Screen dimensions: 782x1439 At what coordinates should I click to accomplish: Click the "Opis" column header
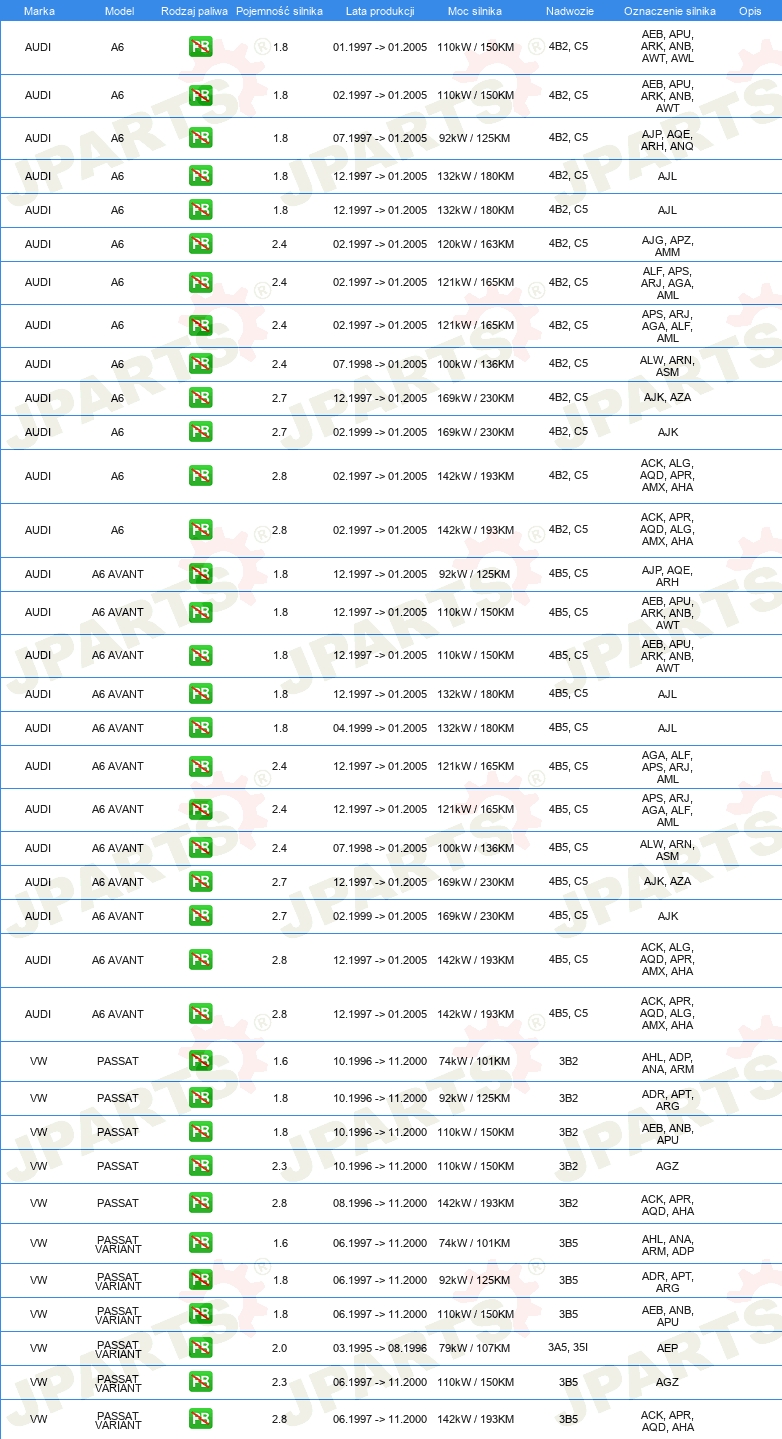click(x=749, y=11)
